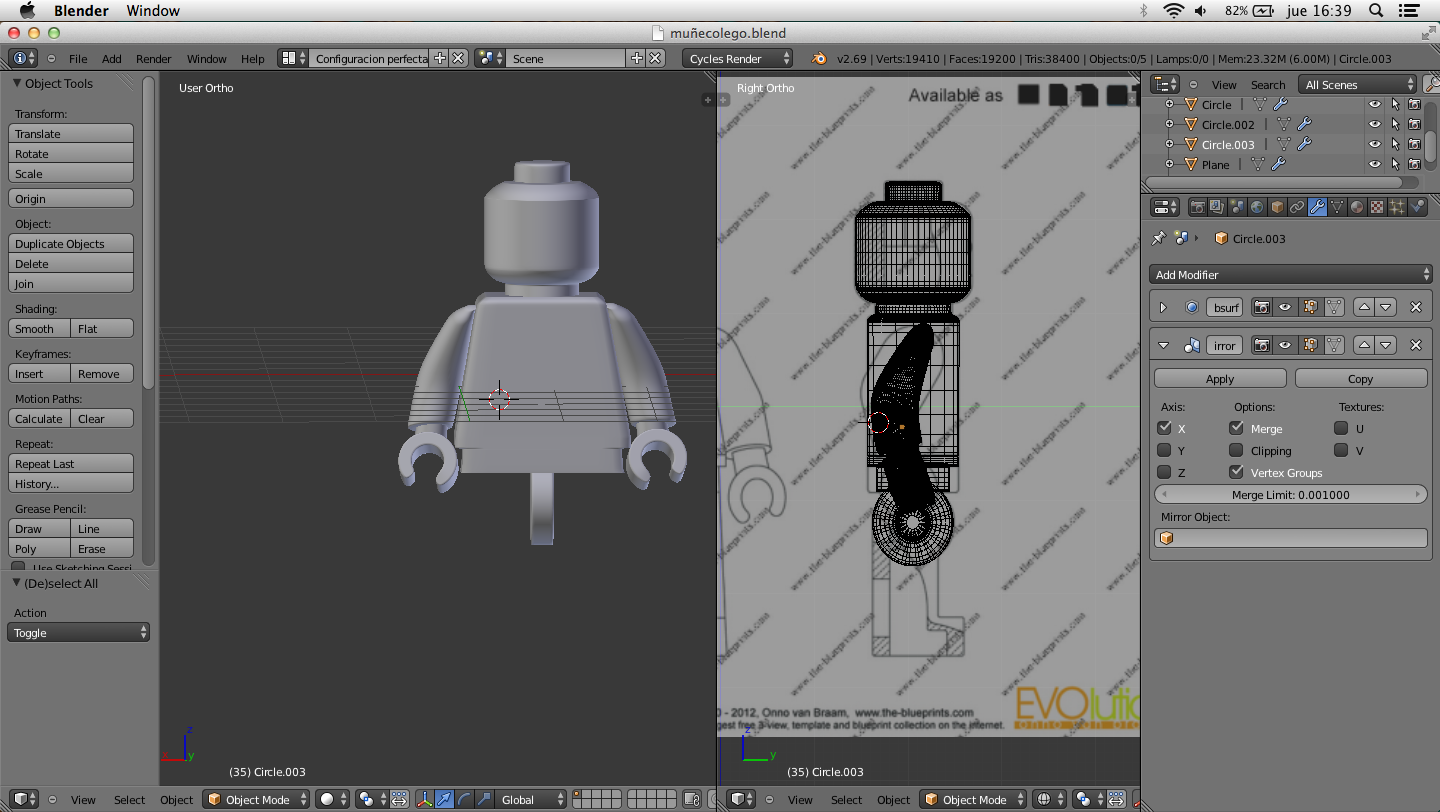This screenshot has width=1440, height=812.
Task: Open the Object Data tab triangle icon
Action: 1337,207
